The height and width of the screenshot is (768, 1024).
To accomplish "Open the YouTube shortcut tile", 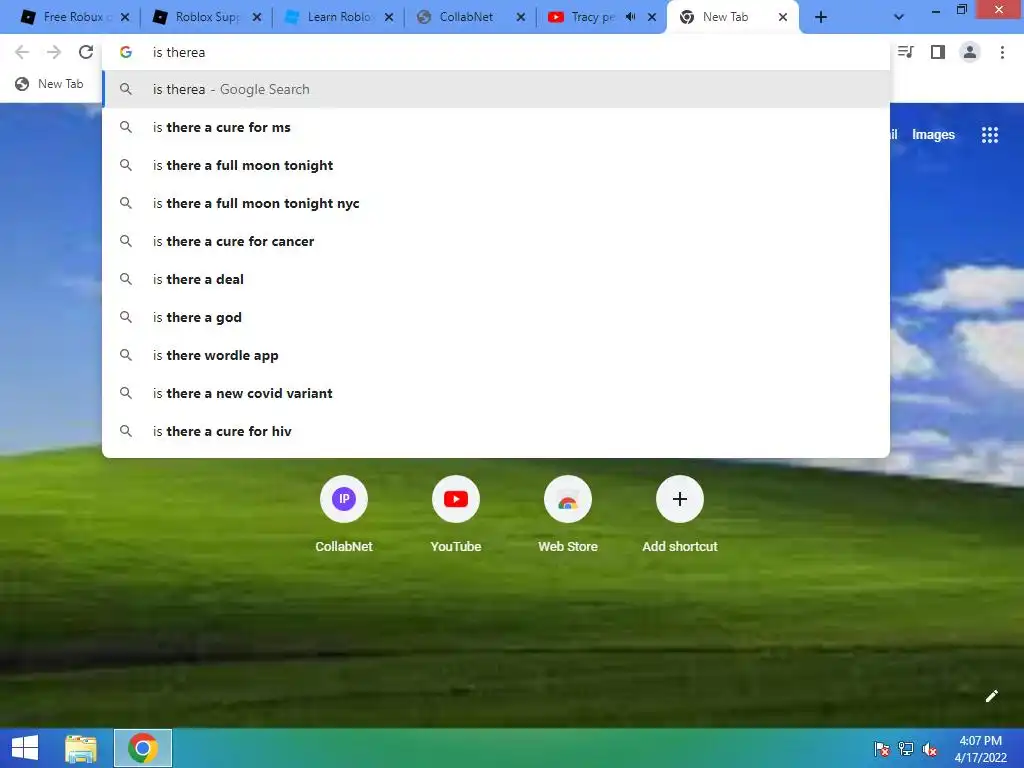I will point(456,515).
